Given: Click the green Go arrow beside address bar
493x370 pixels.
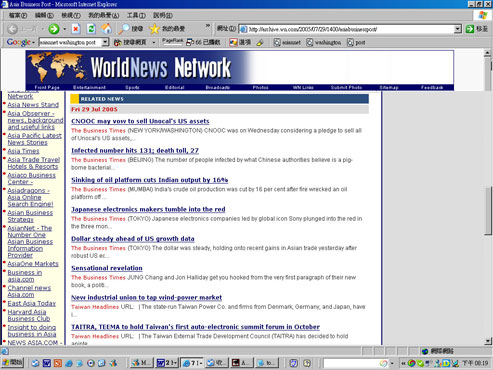Looking at the screenshot, I should click(x=470, y=29).
